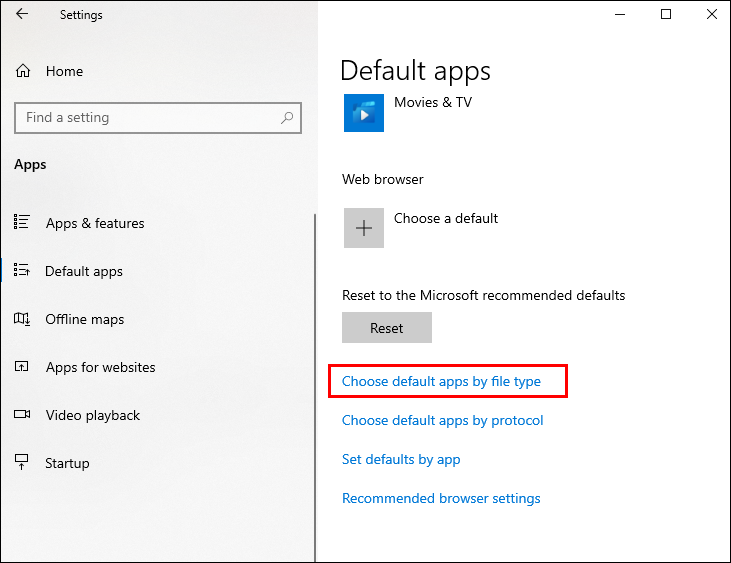This screenshot has height=563, width=731.
Task: Open Video playback settings page
Action: click(x=93, y=415)
